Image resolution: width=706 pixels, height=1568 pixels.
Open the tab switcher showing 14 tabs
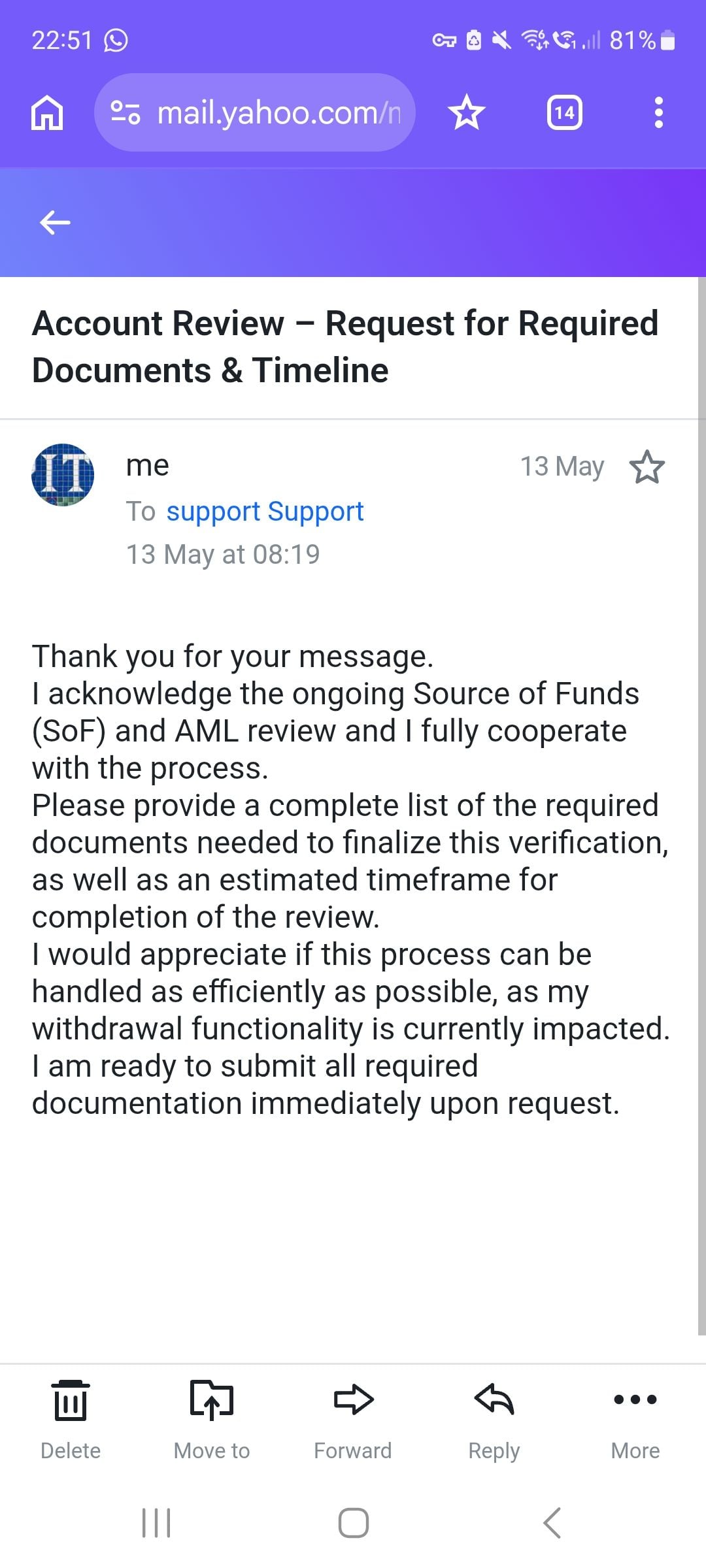pyautogui.click(x=565, y=112)
